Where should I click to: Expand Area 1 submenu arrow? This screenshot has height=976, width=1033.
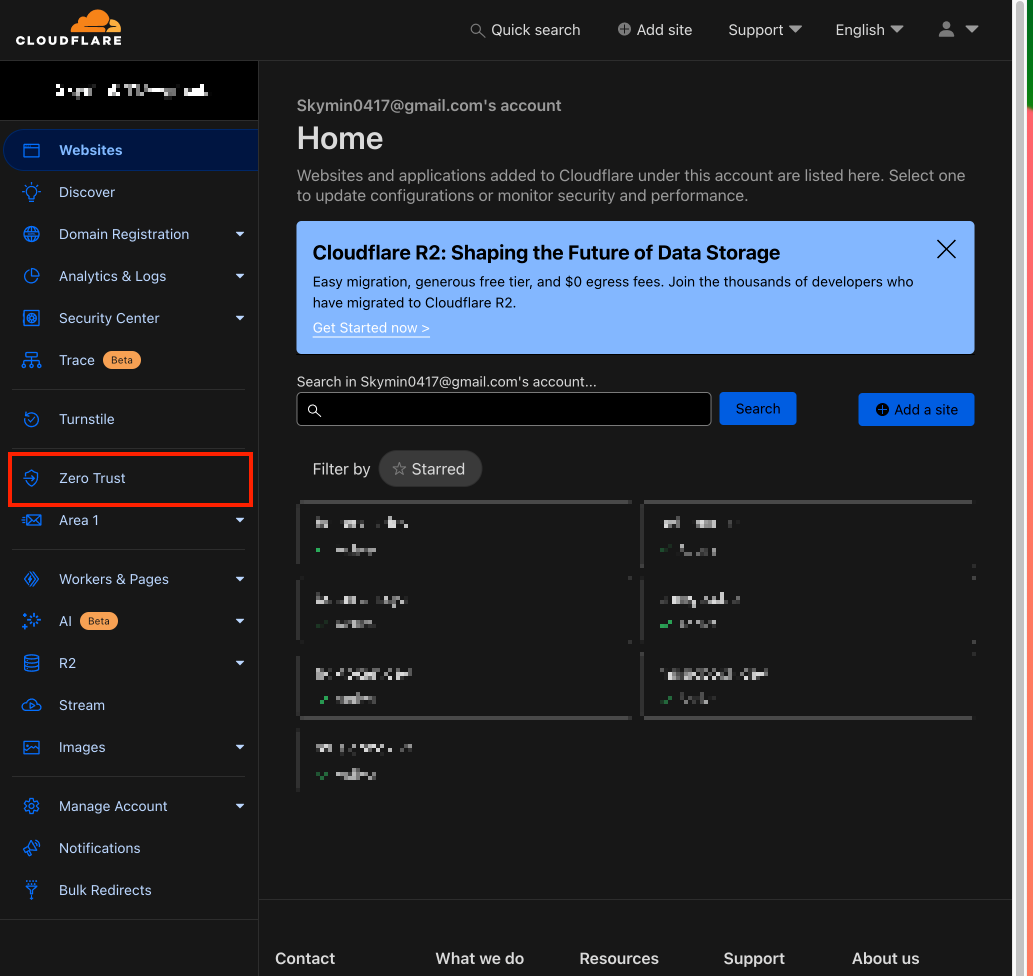pos(240,520)
